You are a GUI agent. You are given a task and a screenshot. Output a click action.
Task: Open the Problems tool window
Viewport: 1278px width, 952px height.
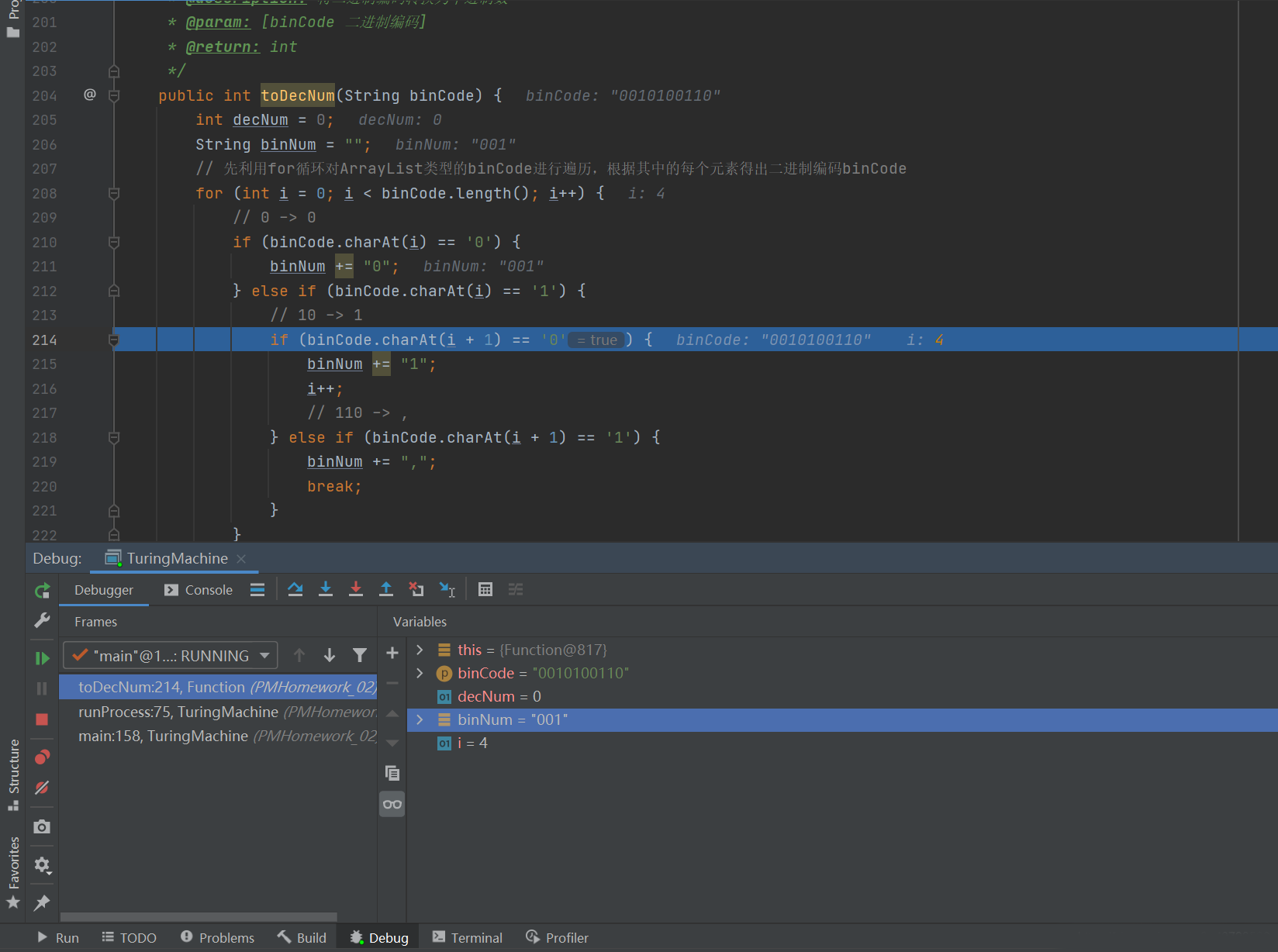(218, 937)
